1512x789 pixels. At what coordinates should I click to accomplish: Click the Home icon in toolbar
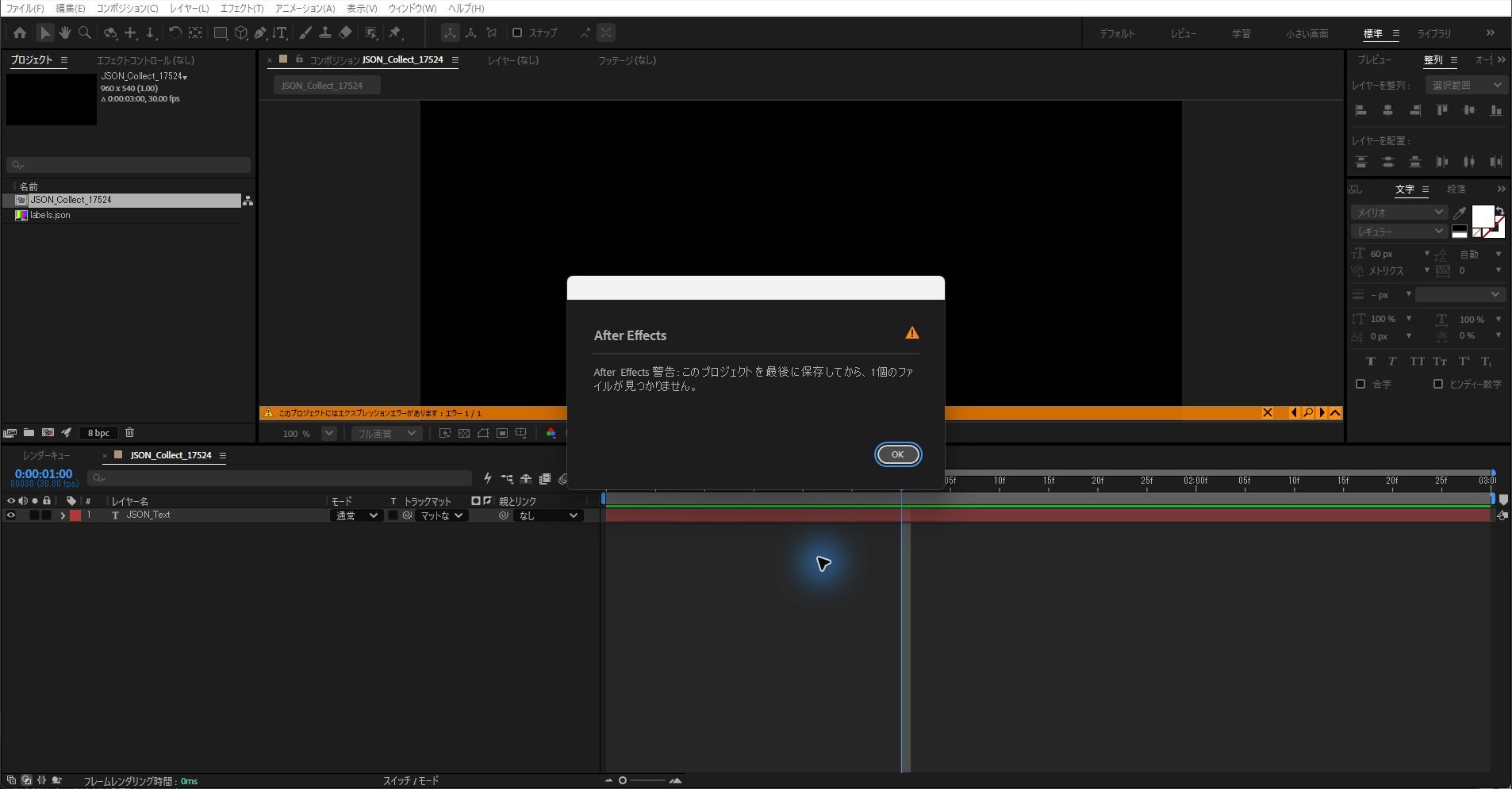pyautogui.click(x=20, y=33)
